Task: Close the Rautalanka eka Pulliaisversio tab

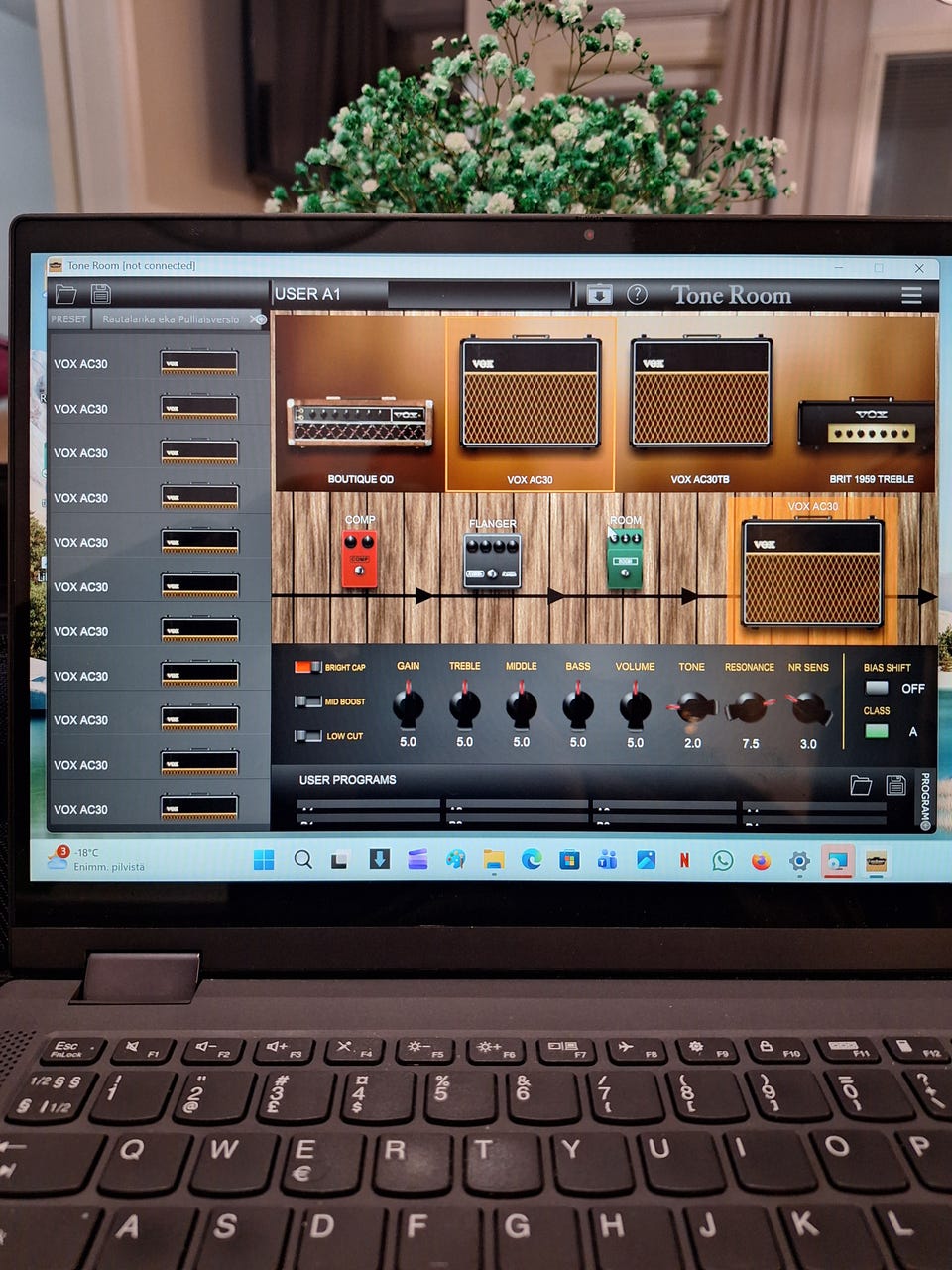Action: click(x=256, y=319)
